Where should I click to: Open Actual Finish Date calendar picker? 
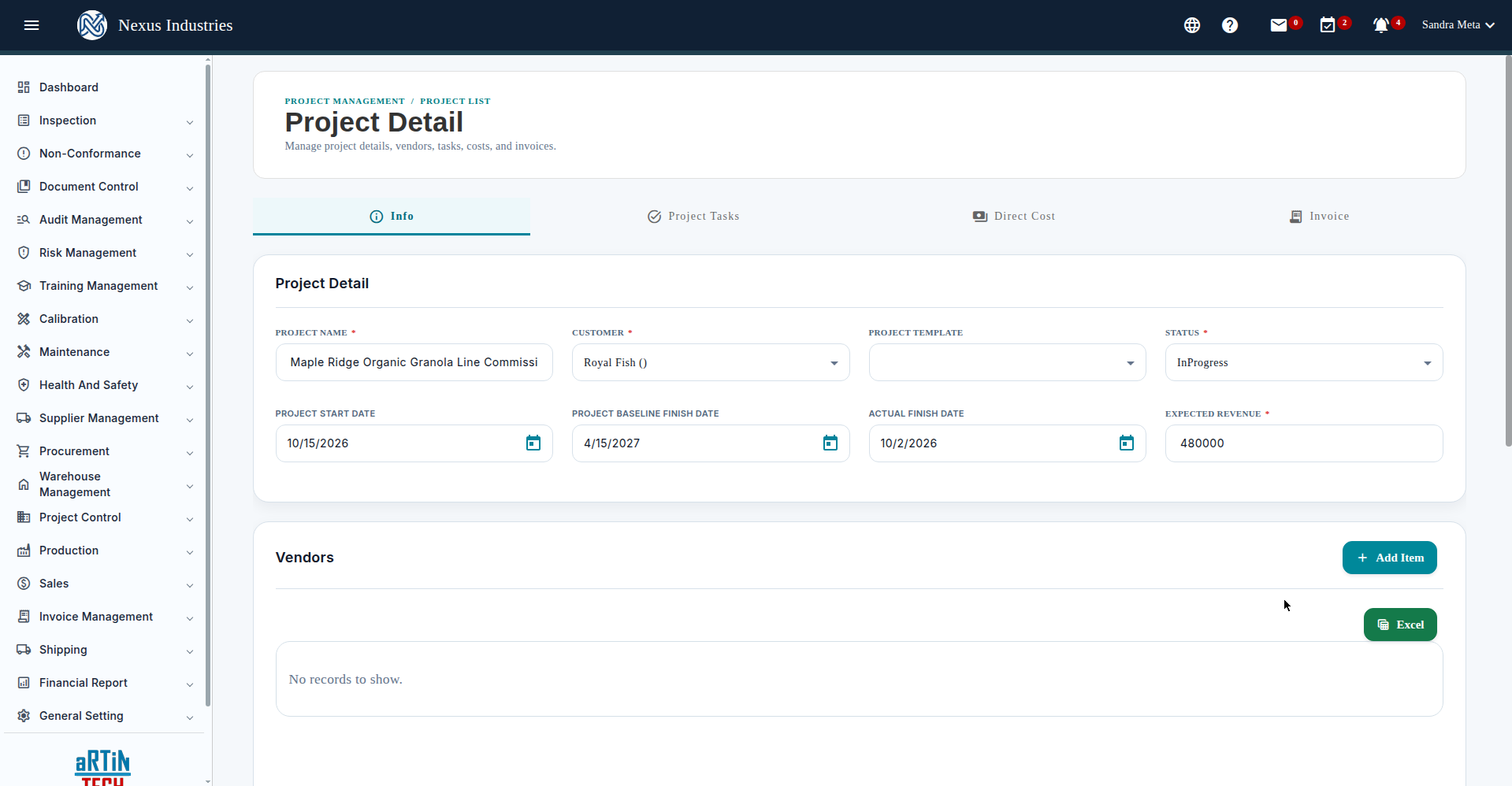click(1127, 443)
